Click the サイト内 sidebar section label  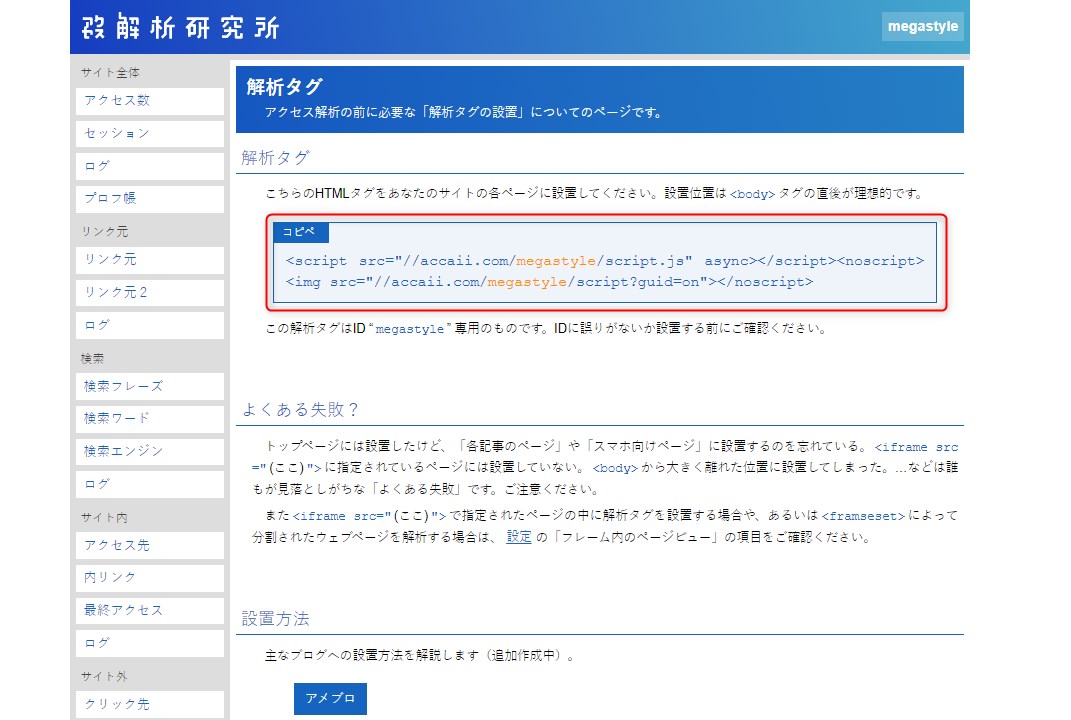[104, 517]
